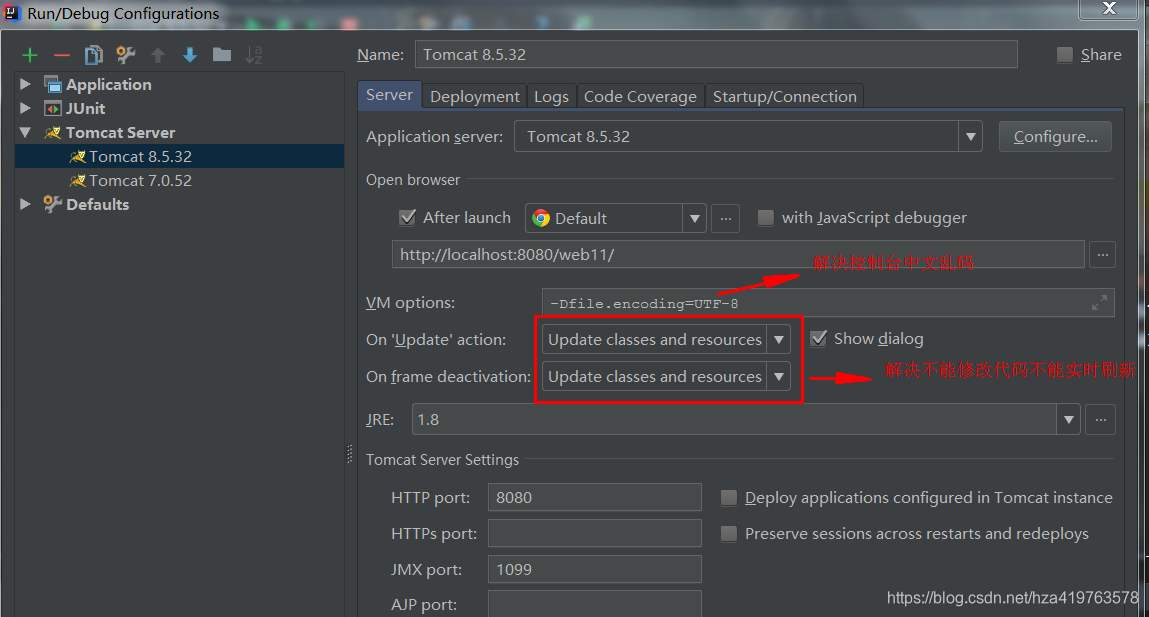Viewport: 1149px width, 617px height.
Task: Sort configurations alphabetically
Action: [254, 55]
